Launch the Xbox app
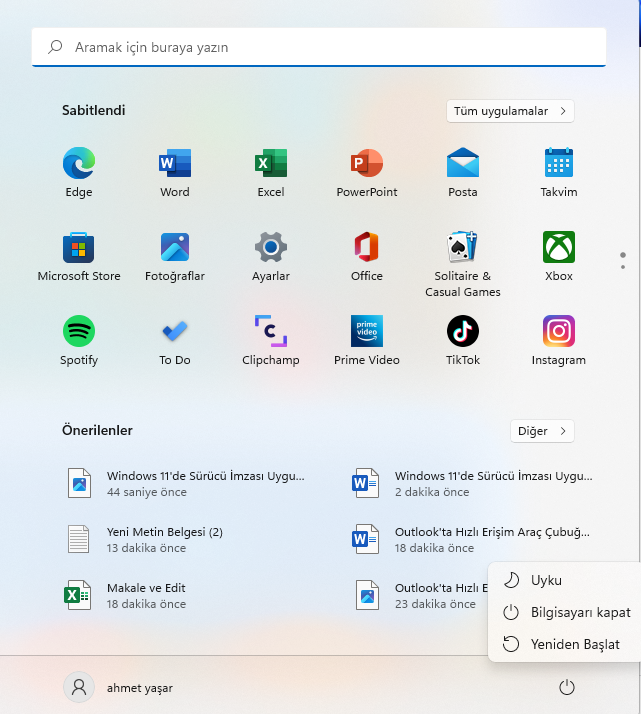 (559, 256)
